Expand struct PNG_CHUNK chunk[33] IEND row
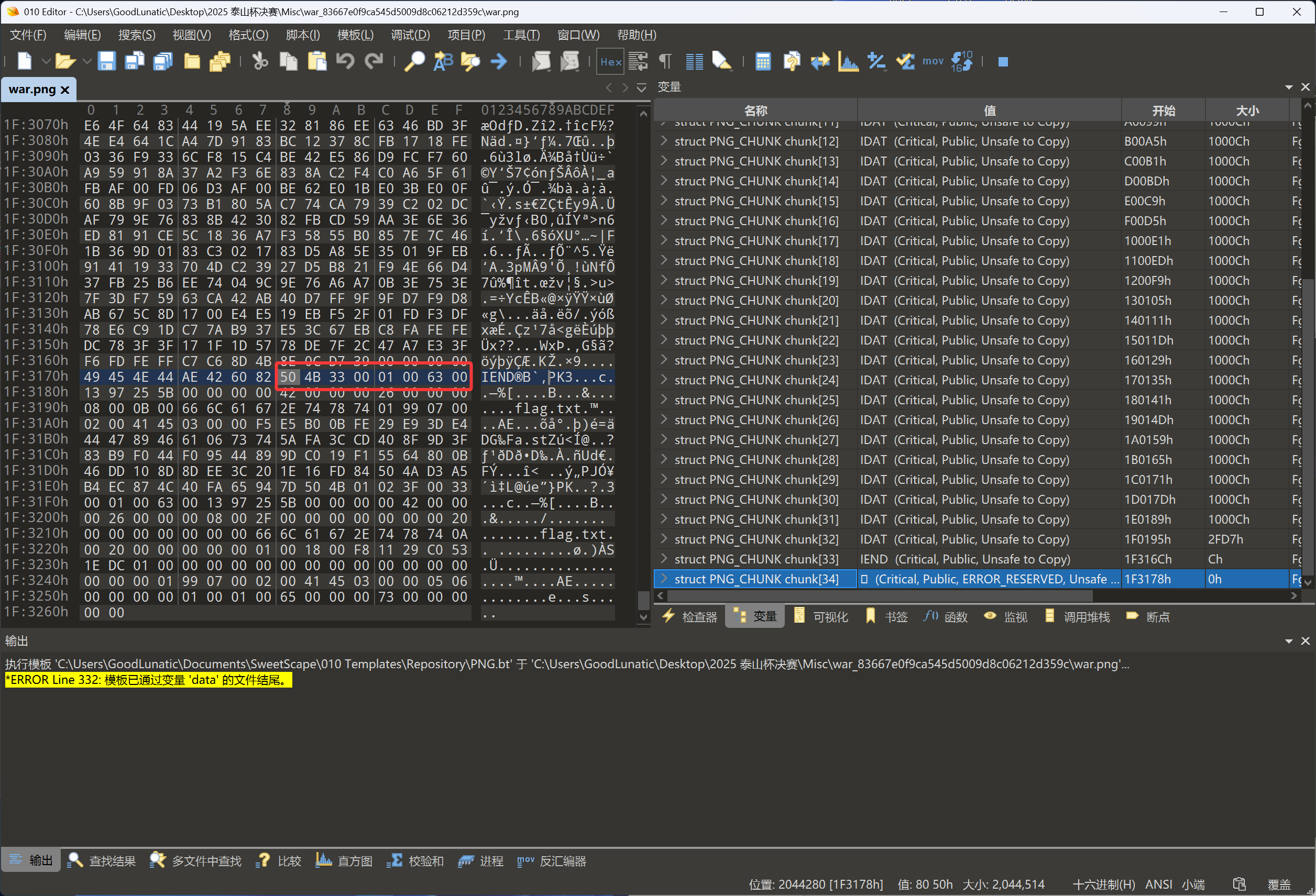 [x=664, y=559]
